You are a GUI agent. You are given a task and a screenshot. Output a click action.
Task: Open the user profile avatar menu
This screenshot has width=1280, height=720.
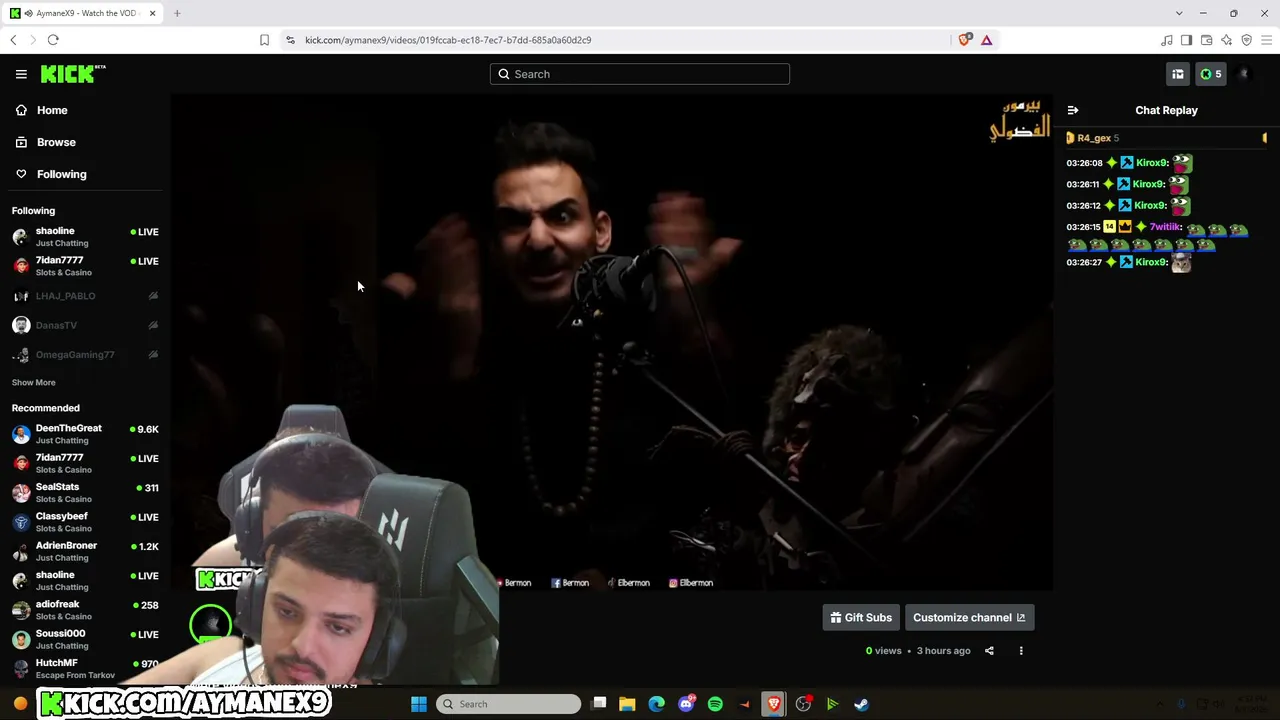pyautogui.click(x=1245, y=74)
